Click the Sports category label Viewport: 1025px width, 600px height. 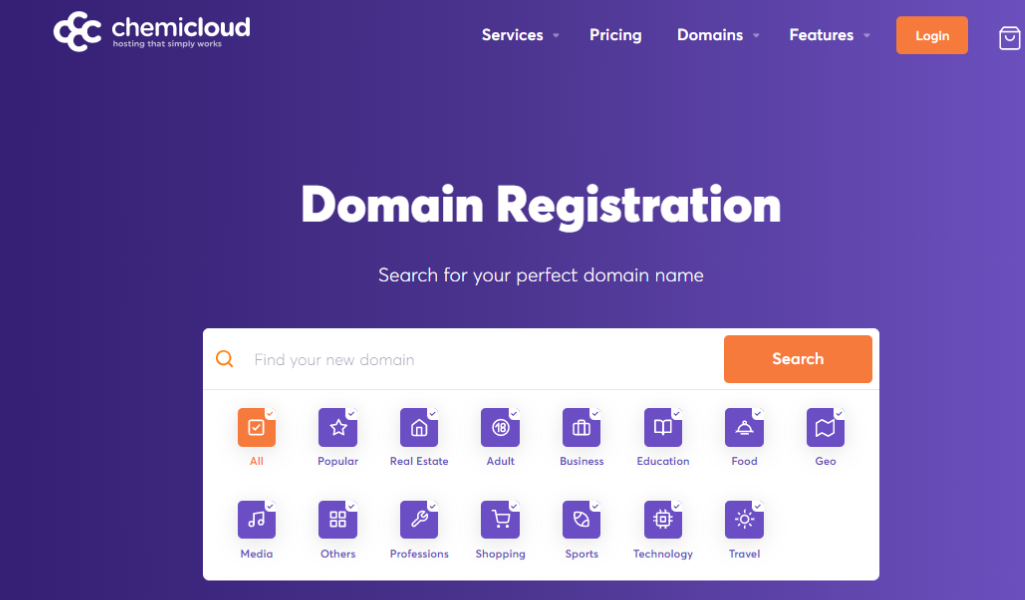(x=582, y=554)
